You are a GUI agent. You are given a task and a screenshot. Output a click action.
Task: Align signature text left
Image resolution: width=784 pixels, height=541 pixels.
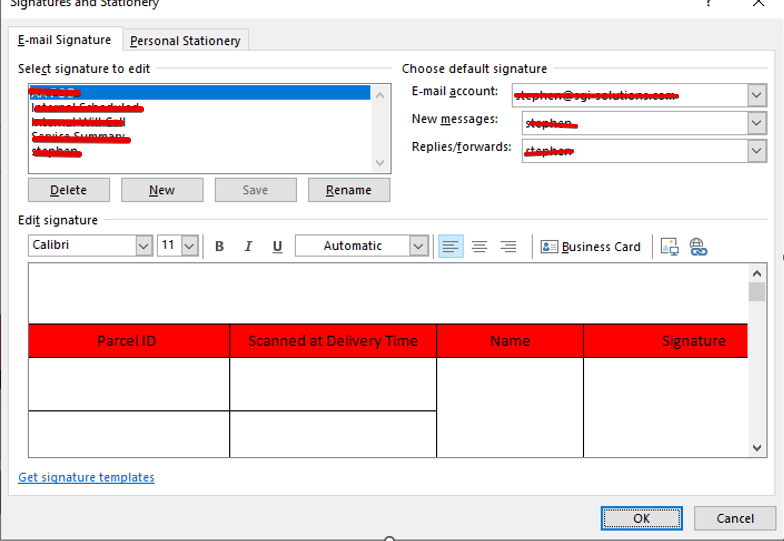tap(450, 246)
